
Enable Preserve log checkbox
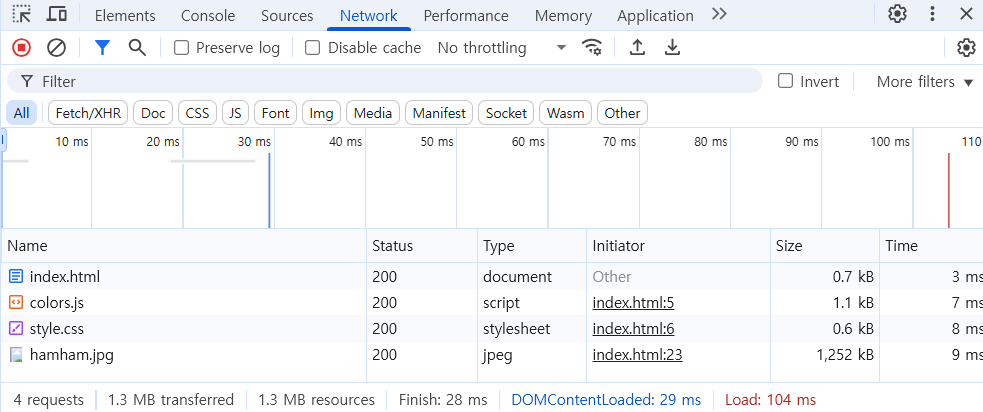182,48
